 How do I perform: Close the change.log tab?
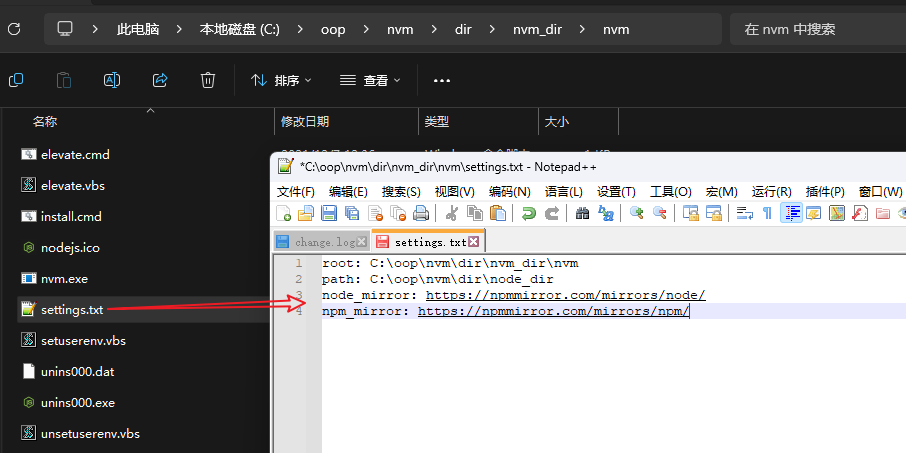point(362,242)
